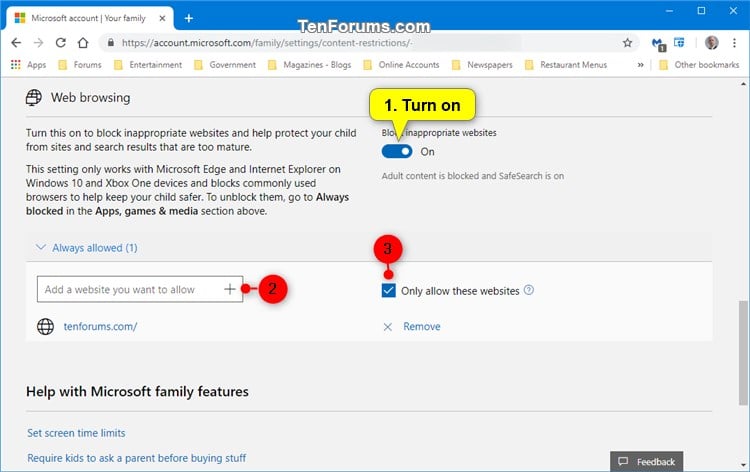The width and height of the screenshot is (750, 472).
Task: Open the Entertainment bookmark folder
Action: click(148, 65)
